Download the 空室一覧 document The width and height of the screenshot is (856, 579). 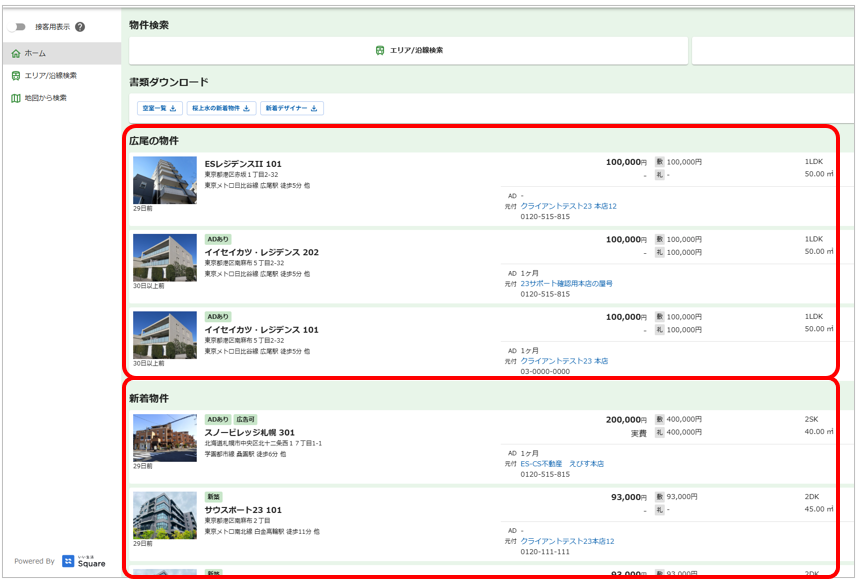coord(159,108)
